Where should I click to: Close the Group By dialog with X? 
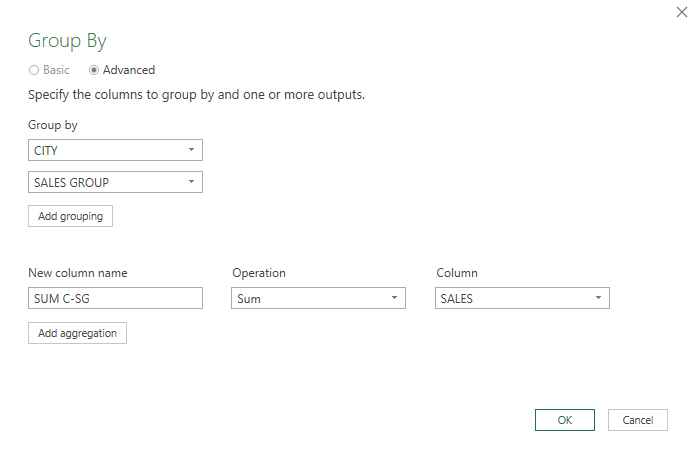tap(682, 12)
